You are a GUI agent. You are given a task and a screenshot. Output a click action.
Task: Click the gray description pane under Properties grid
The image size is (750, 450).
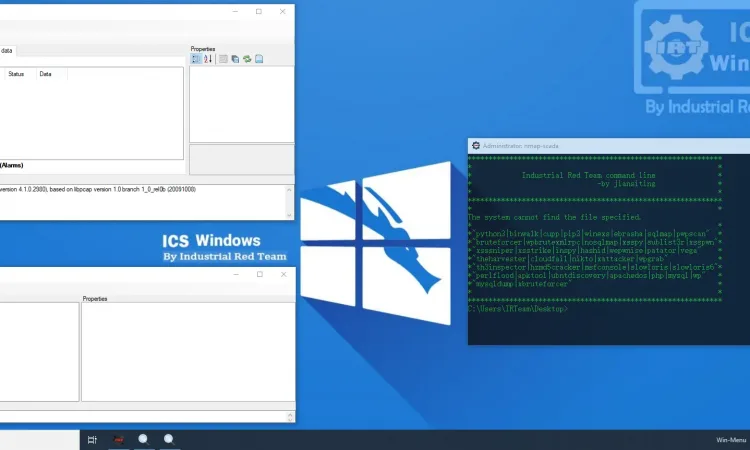click(242, 160)
